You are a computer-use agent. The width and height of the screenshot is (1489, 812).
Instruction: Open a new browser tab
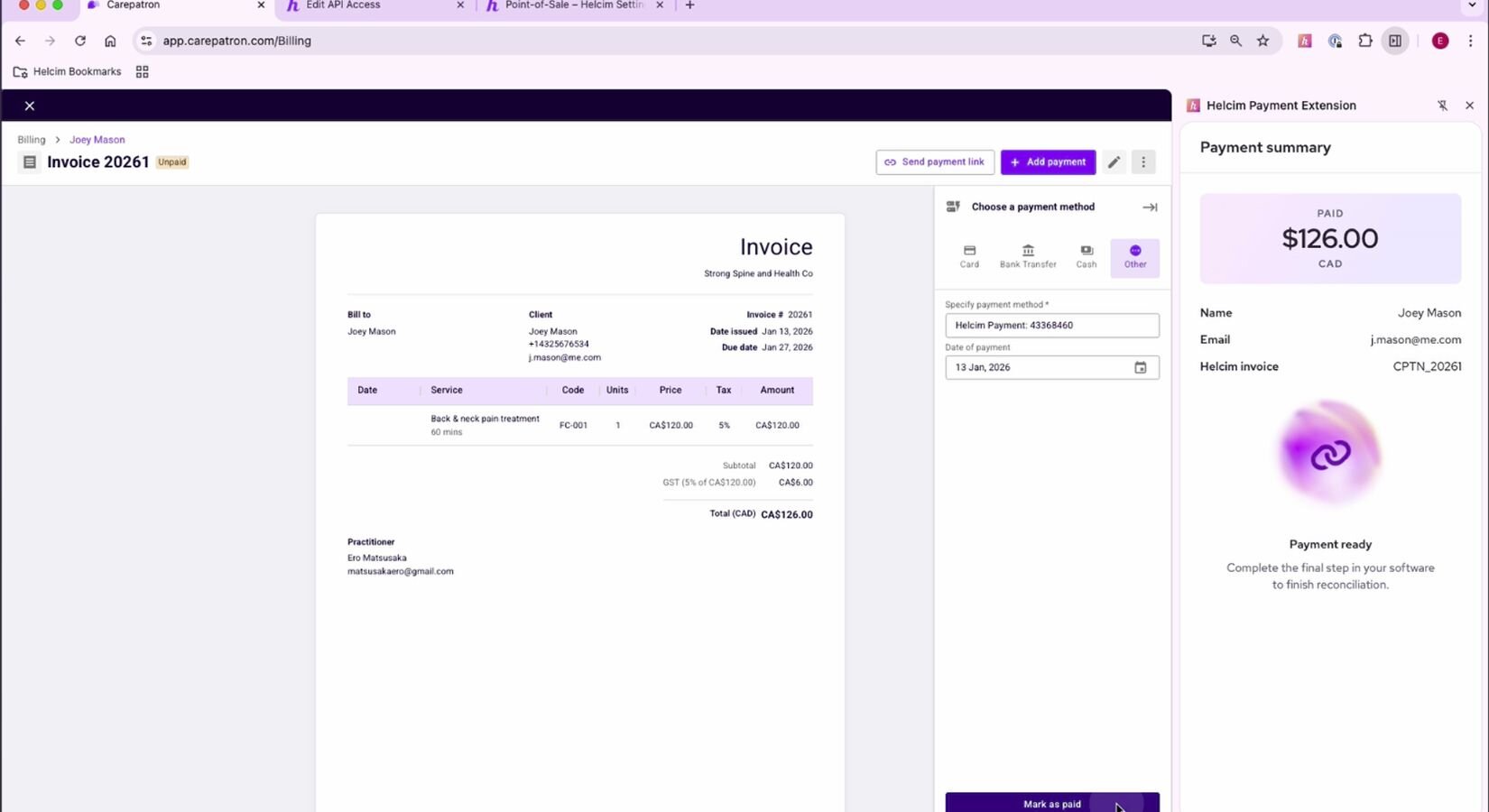pos(690,5)
